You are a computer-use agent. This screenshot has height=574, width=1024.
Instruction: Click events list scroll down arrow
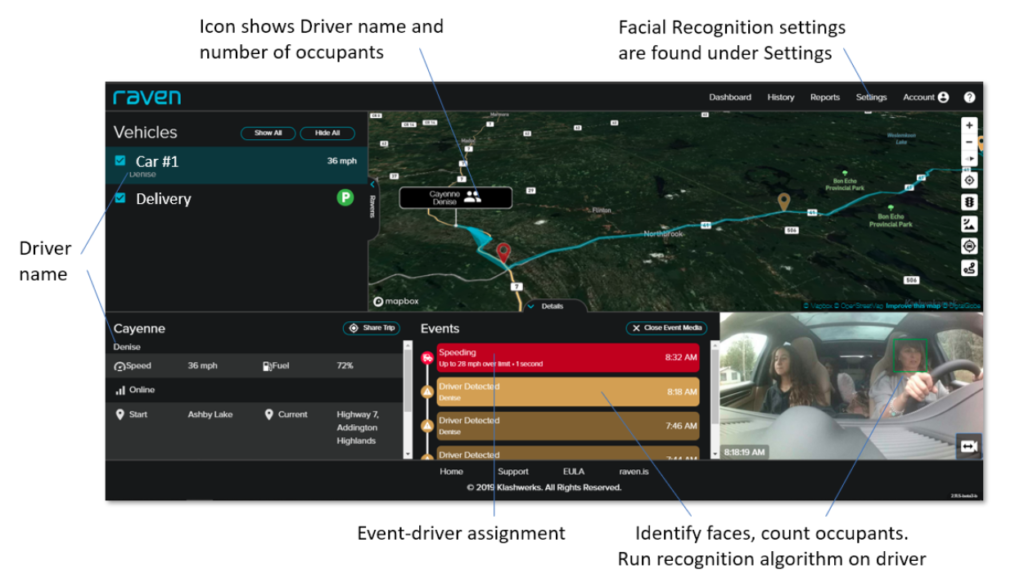(x=715, y=454)
